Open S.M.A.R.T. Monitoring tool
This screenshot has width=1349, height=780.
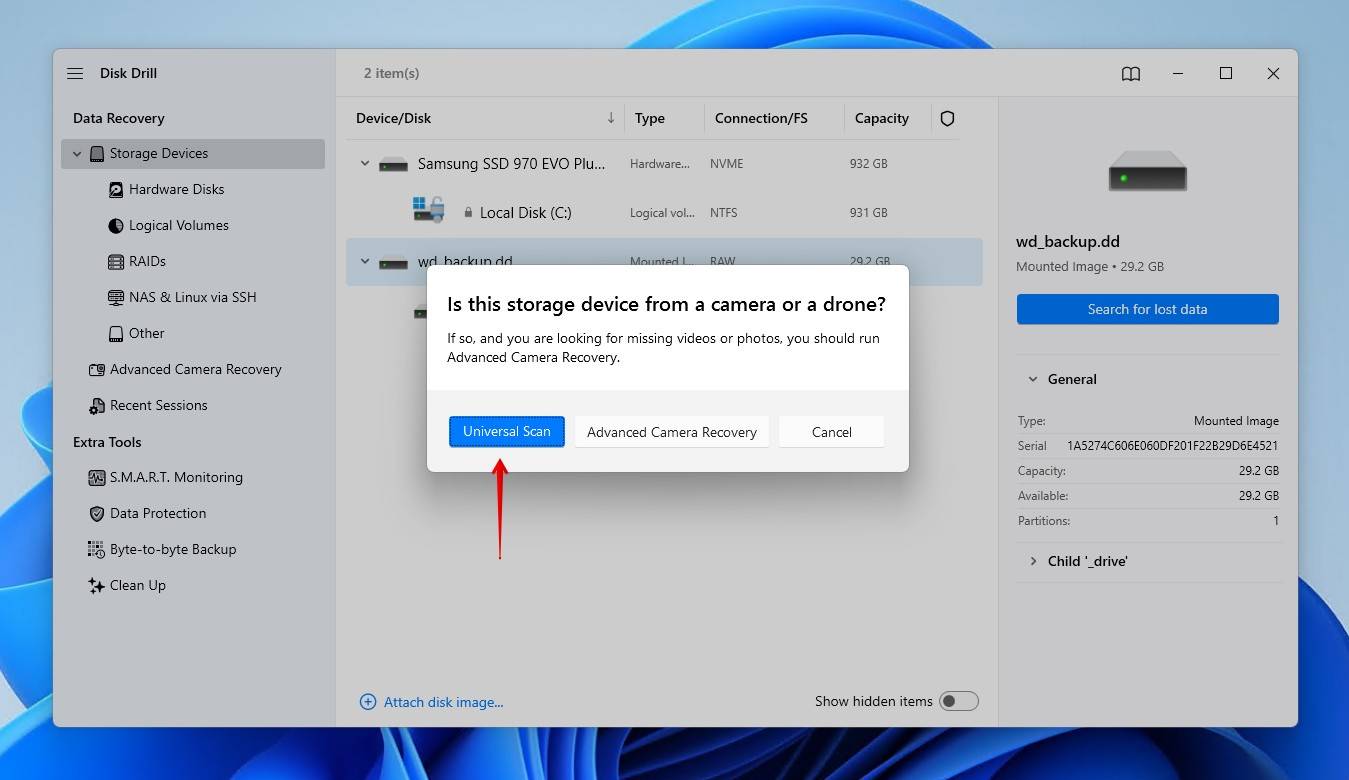[176, 477]
